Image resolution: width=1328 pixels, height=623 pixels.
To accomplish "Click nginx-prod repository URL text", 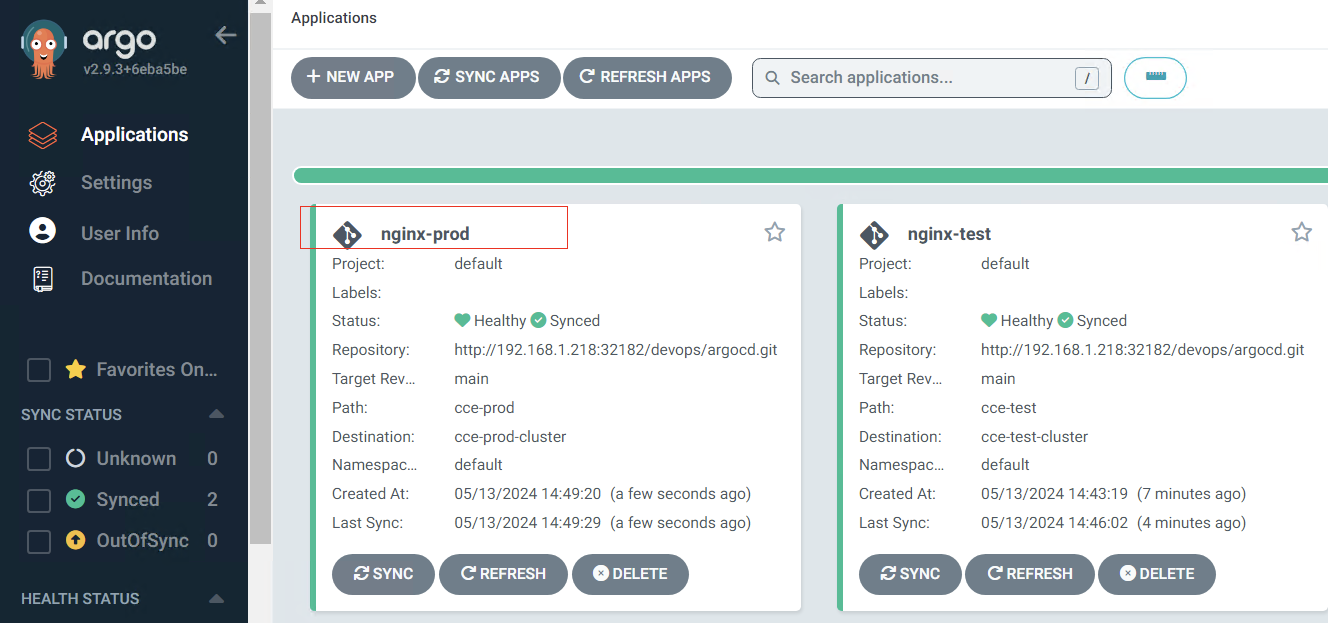I will (615, 350).
